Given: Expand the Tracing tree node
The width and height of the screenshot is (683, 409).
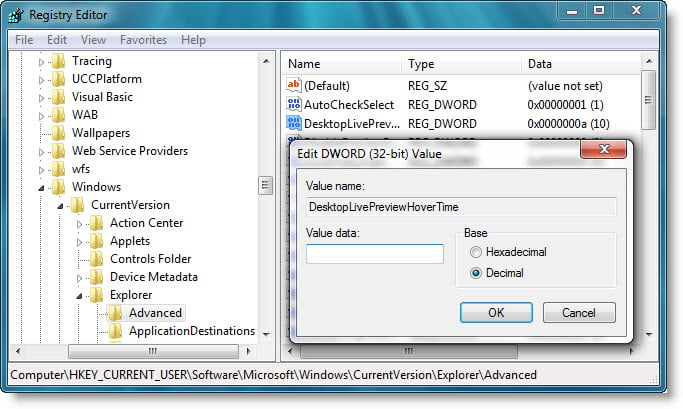Looking at the screenshot, I should tap(41, 62).
